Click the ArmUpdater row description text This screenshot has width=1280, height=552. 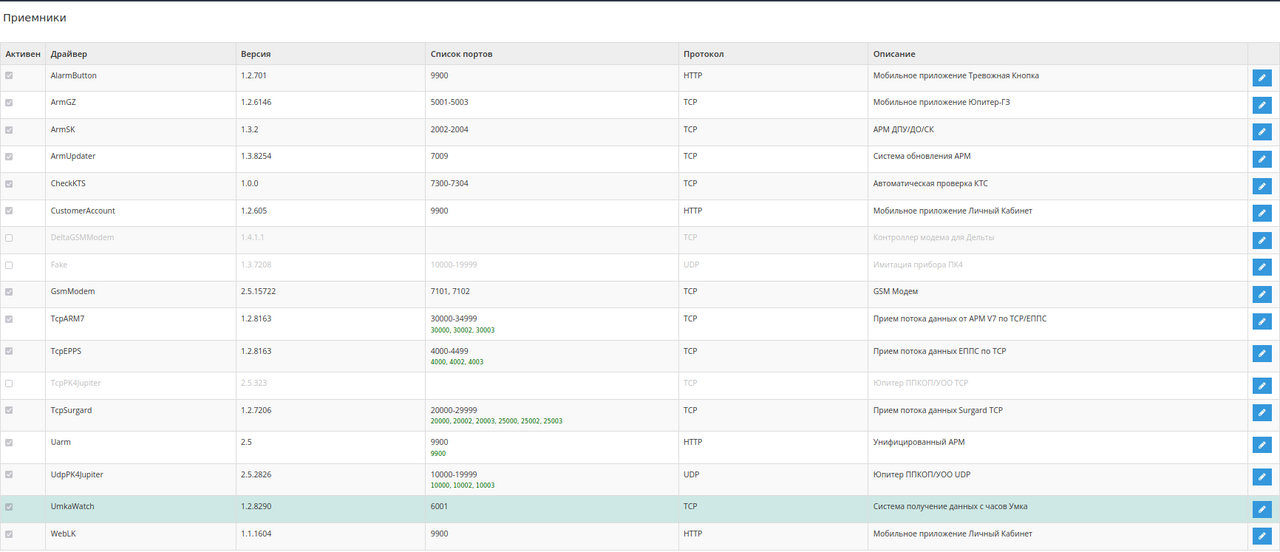(x=922, y=157)
